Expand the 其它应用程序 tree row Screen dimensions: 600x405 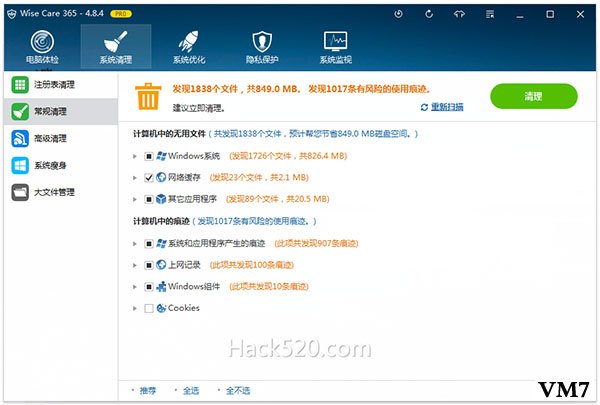[135, 199]
